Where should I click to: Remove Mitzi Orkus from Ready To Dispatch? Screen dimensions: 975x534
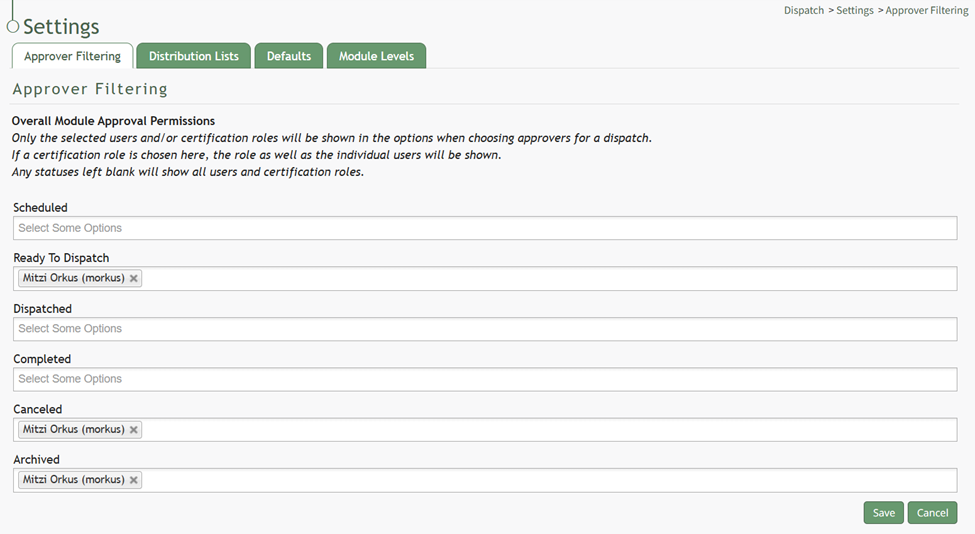click(134, 279)
